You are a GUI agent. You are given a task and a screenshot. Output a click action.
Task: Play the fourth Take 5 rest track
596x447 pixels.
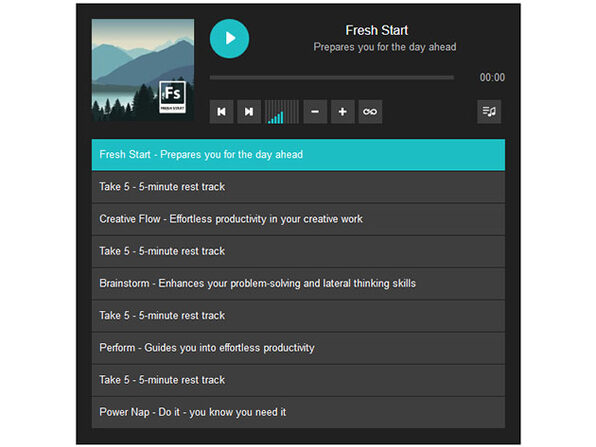pyautogui.click(x=298, y=380)
